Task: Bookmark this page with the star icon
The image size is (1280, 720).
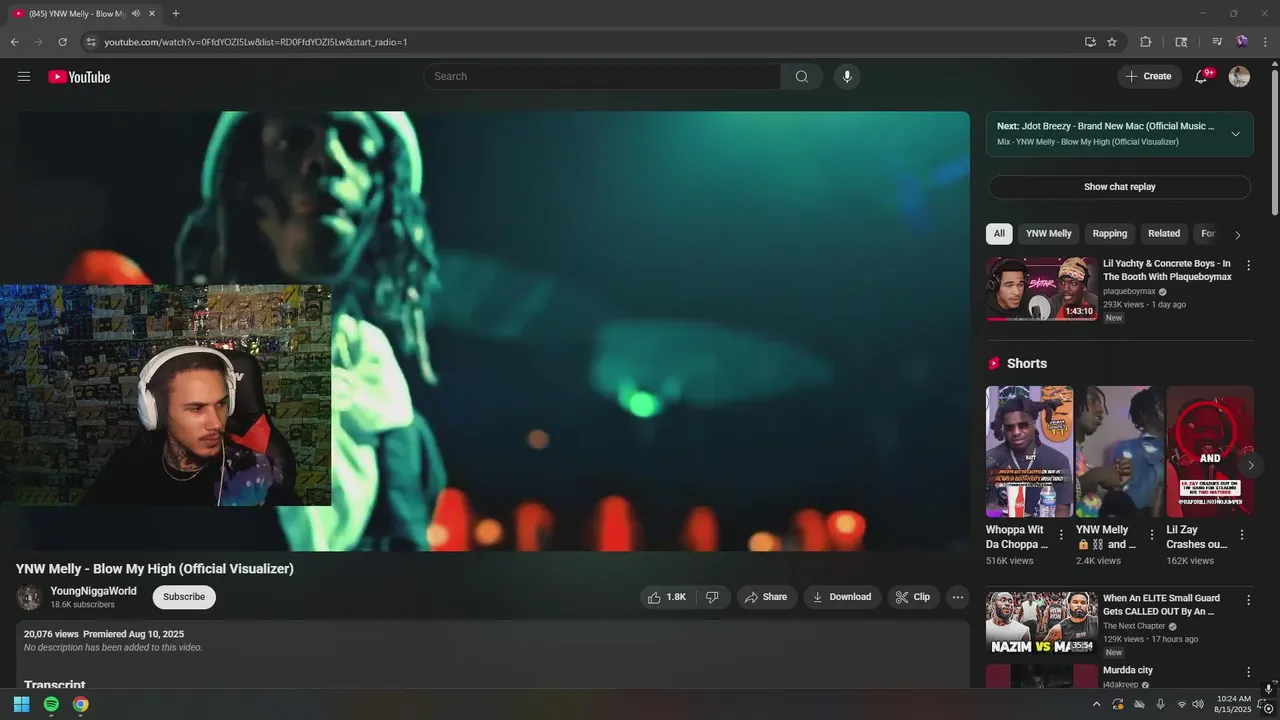Action: [1112, 42]
